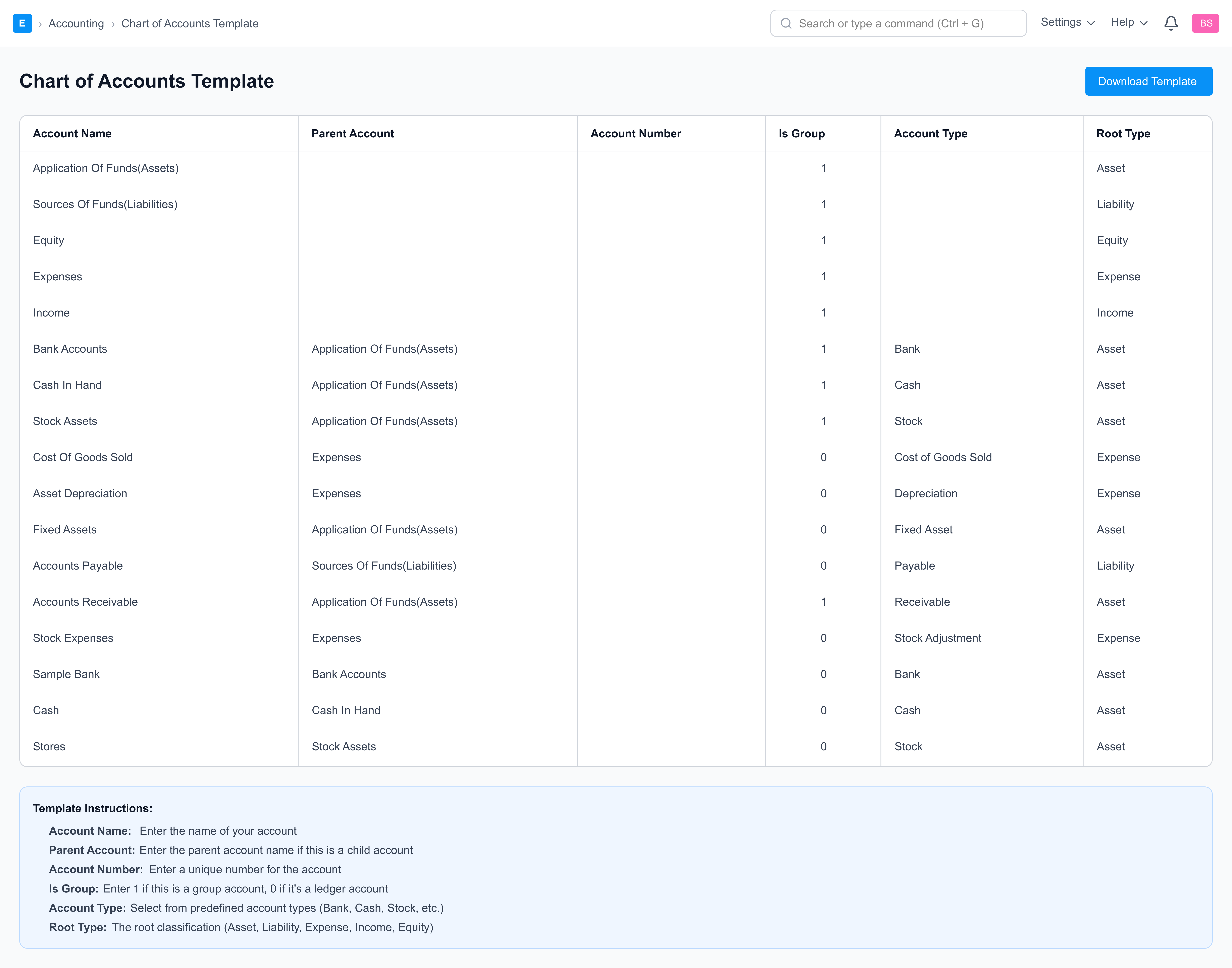Screen dimensions: 1232x968
Task: Select the Fixed Assets account name
Action: (65, 530)
